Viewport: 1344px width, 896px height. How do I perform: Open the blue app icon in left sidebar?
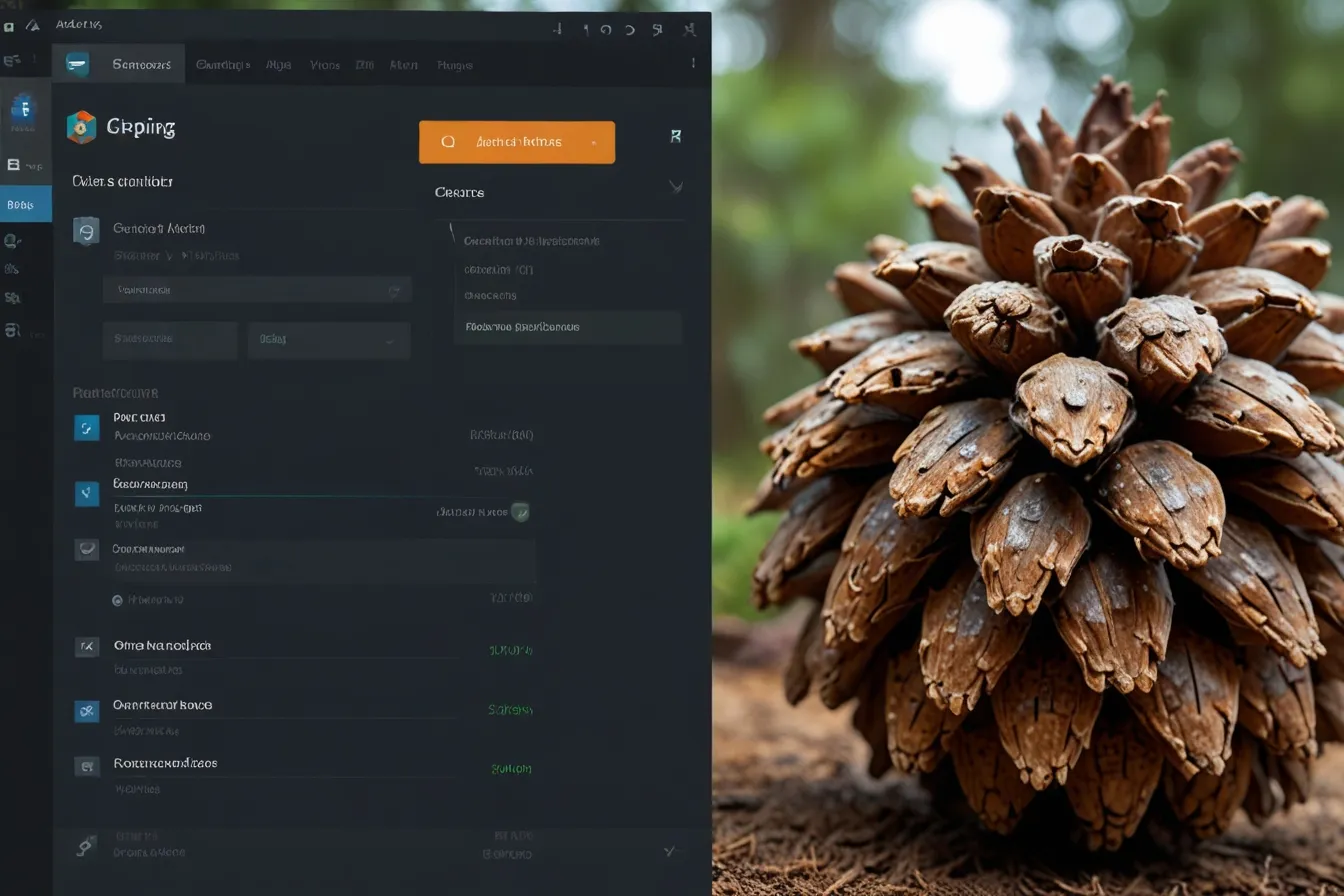pos(23,109)
